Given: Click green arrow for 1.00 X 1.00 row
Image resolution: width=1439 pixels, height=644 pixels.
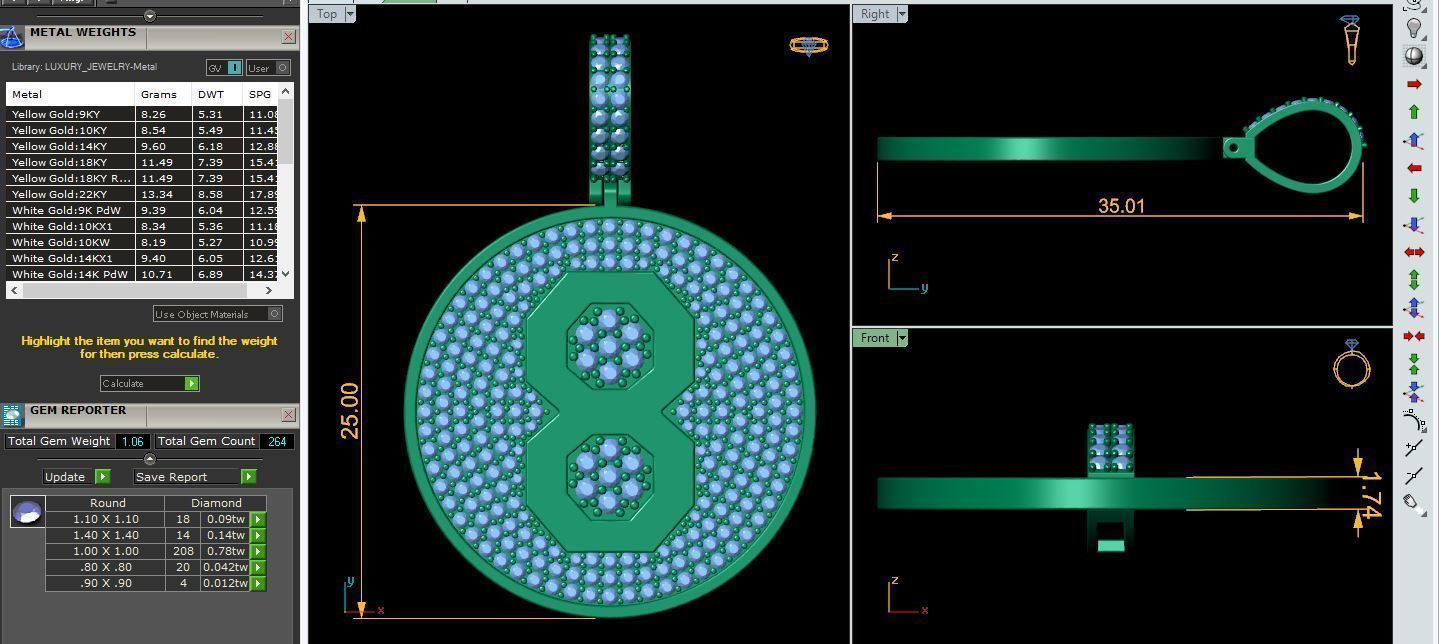Looking at the screenshot, I should click(258, 551).
